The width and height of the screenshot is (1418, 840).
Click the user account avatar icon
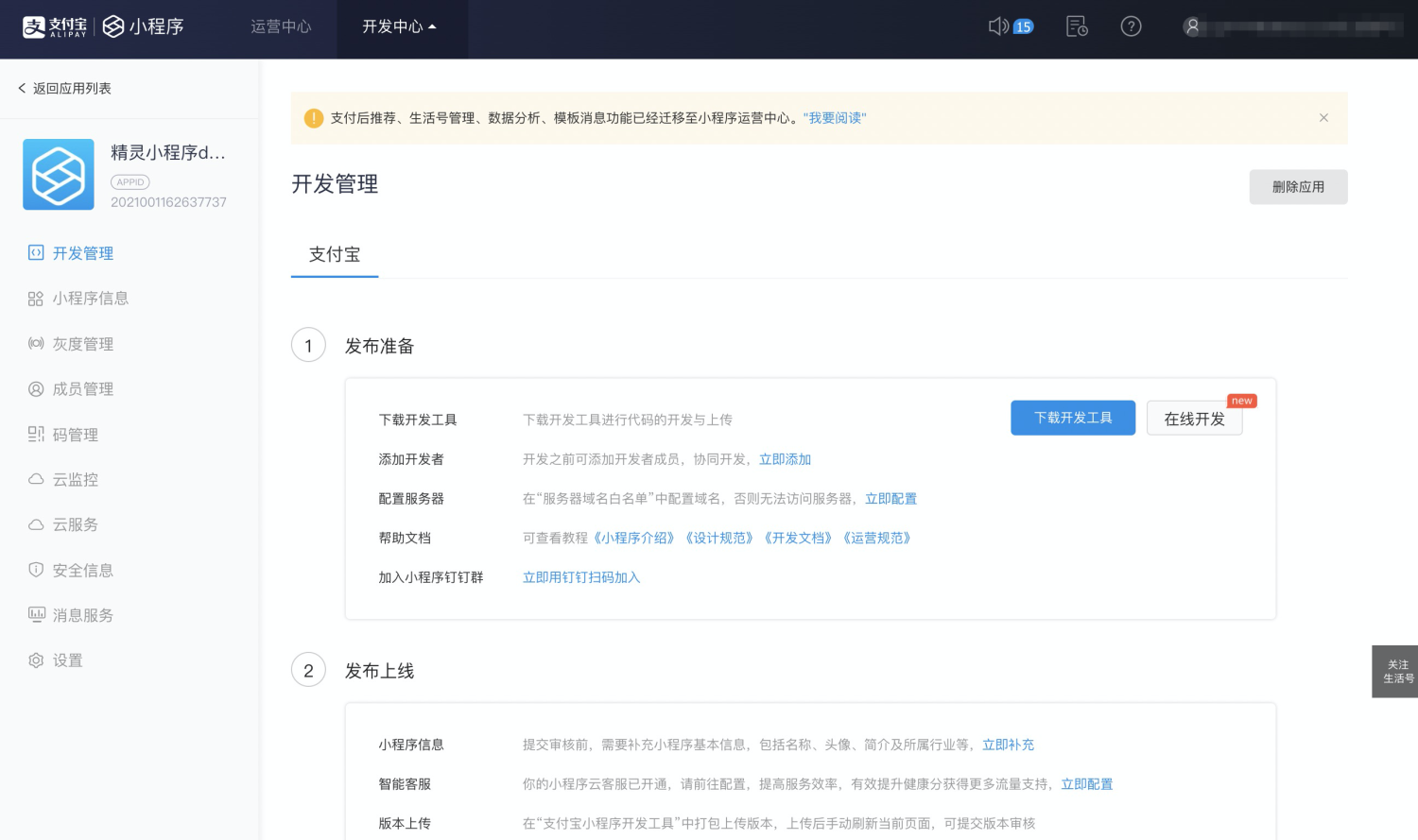click(1192, 26)
